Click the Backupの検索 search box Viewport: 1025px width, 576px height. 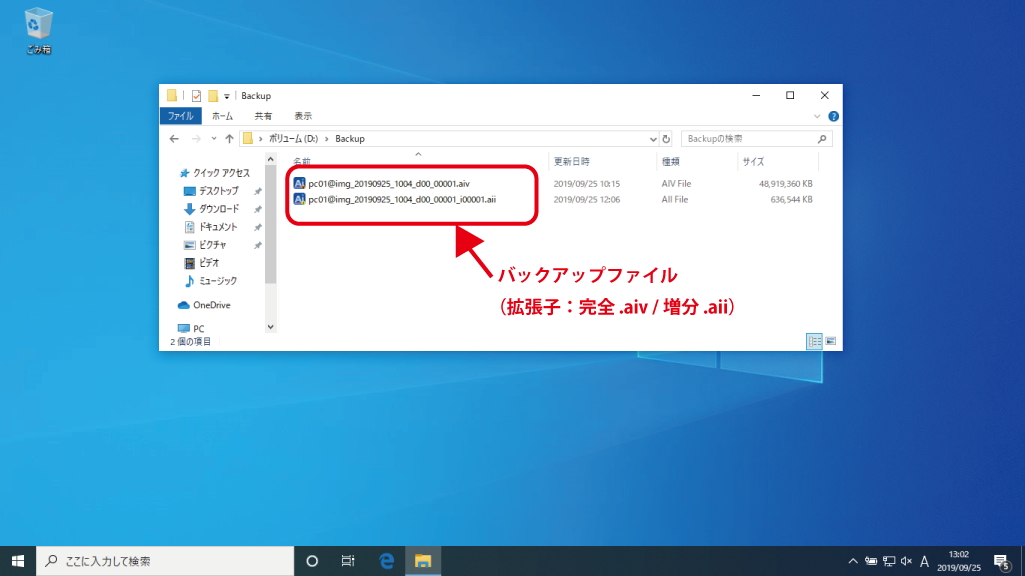click(x=750, y=139)
